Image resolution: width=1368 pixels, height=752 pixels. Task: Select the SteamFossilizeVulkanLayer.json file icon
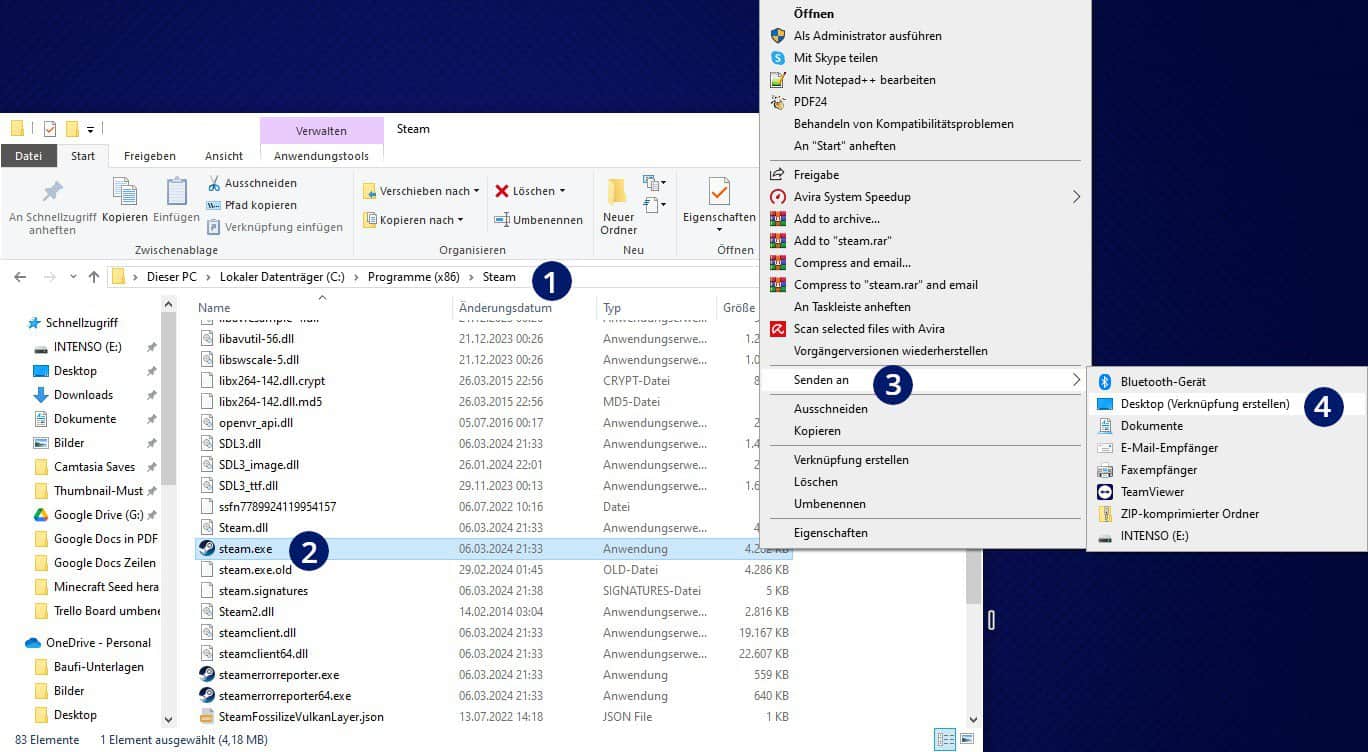[207, 717]
